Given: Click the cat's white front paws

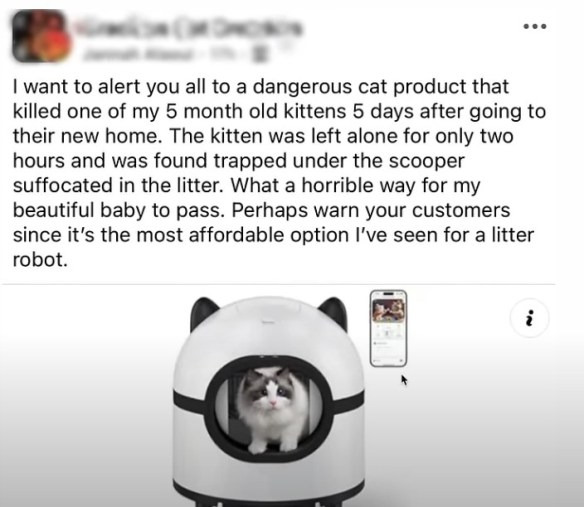Looking at the screenshot, I should pyautogui.click(x=273, y=444).
